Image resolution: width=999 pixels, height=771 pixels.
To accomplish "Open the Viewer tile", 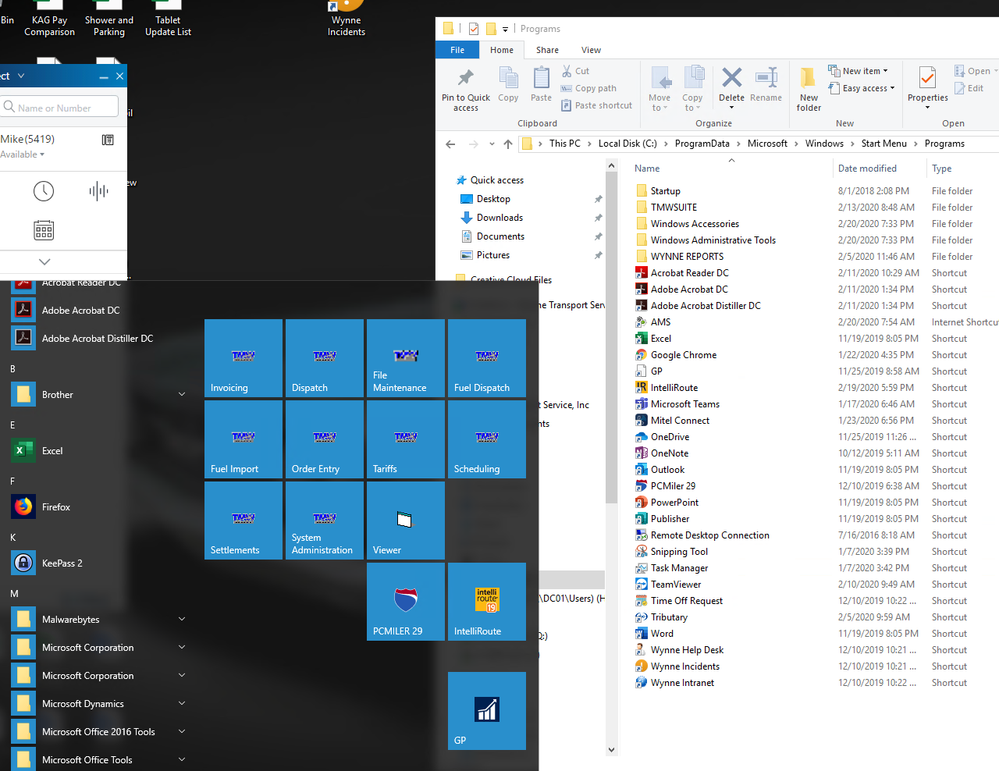I will [x=406, y=521].
